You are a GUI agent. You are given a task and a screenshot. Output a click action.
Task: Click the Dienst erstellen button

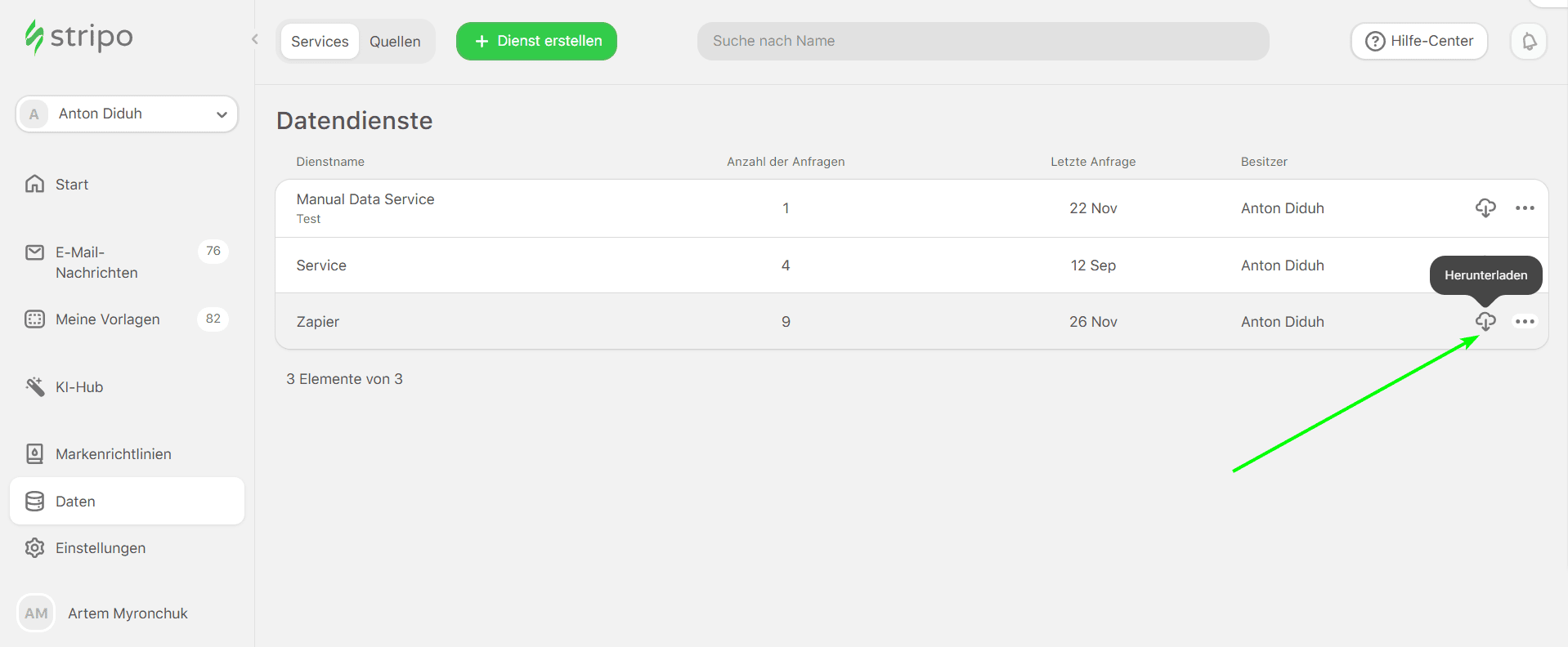coord(536,41)
